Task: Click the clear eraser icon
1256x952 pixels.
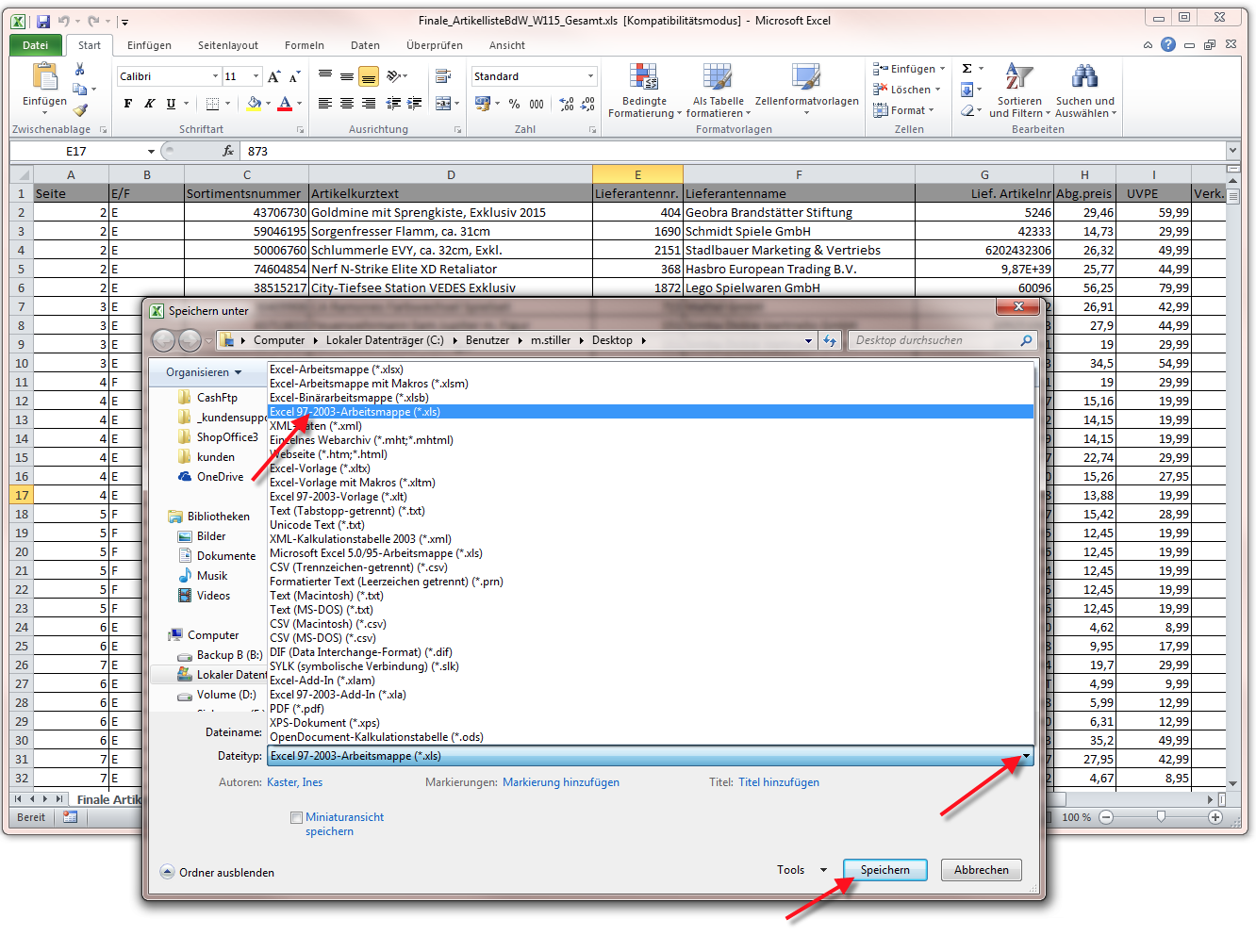Action: point(967,110)
